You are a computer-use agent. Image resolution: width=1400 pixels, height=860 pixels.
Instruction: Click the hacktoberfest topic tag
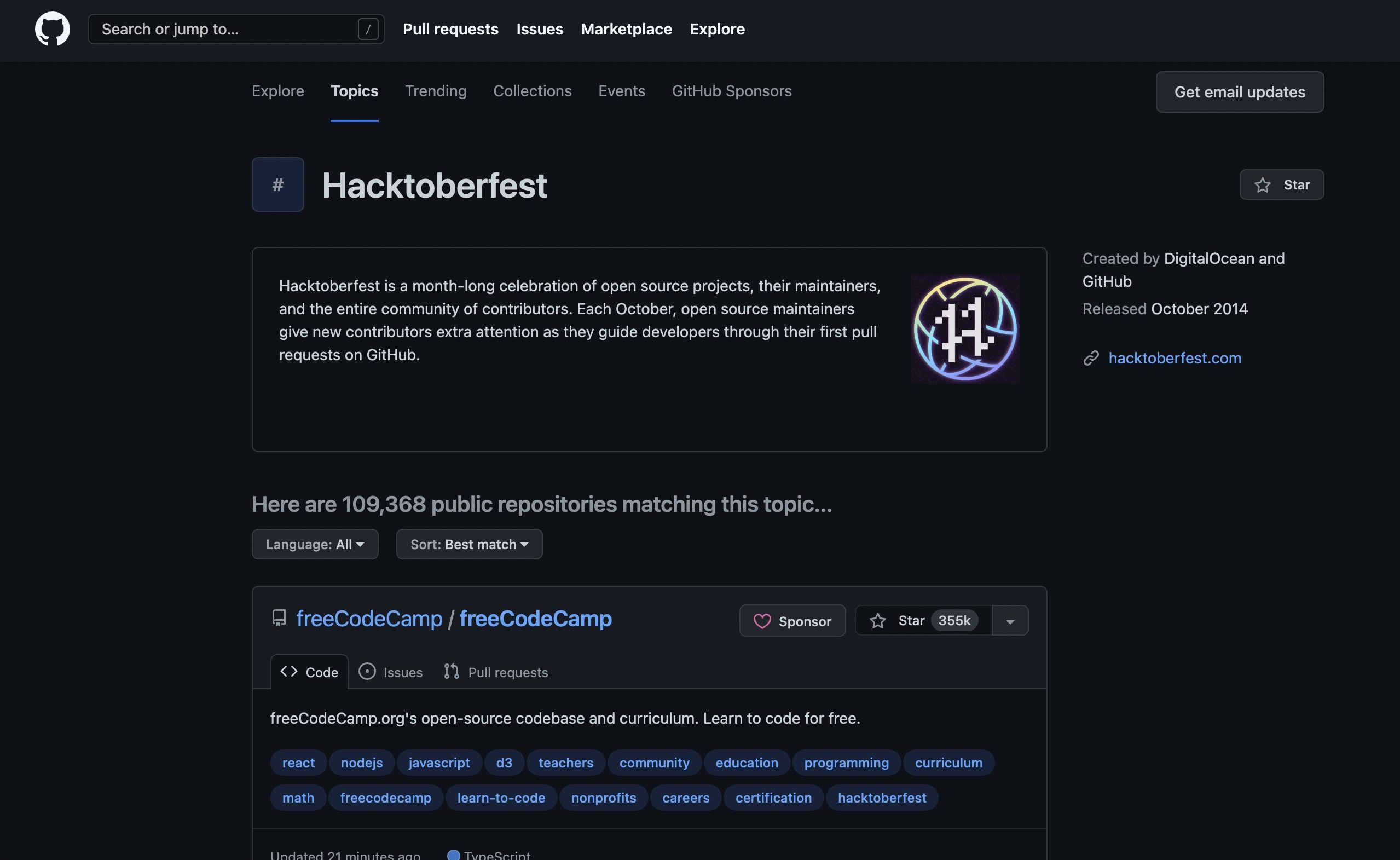[x=882, y=798]
